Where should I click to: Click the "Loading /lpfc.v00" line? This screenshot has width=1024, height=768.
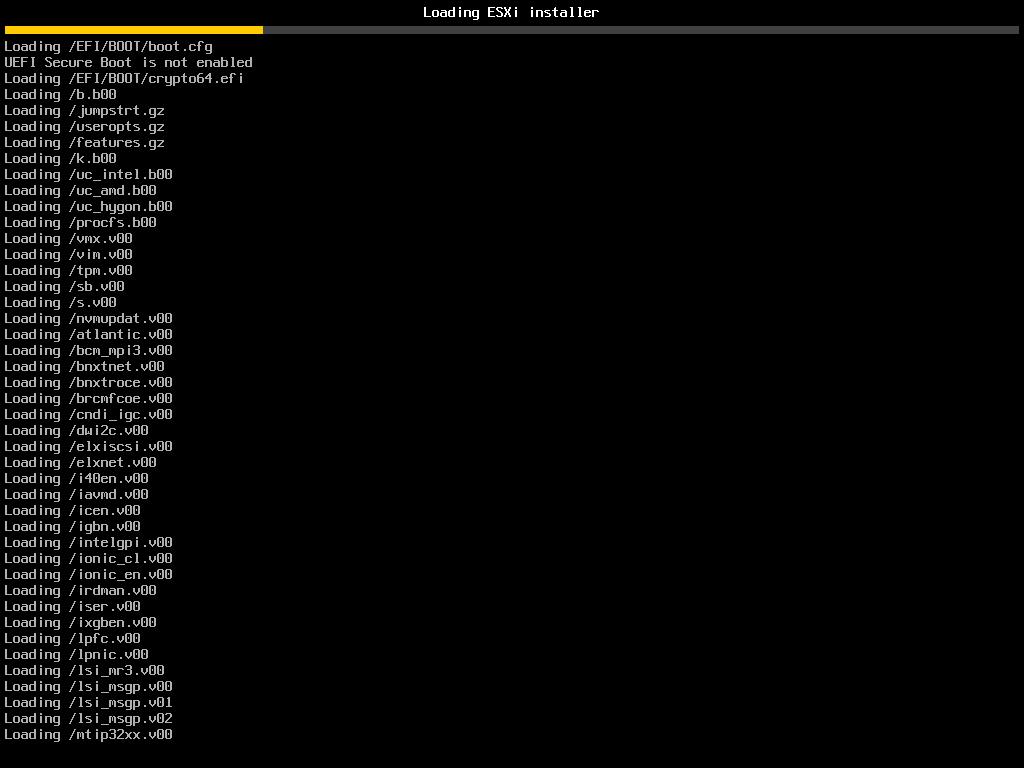[72, 638]
